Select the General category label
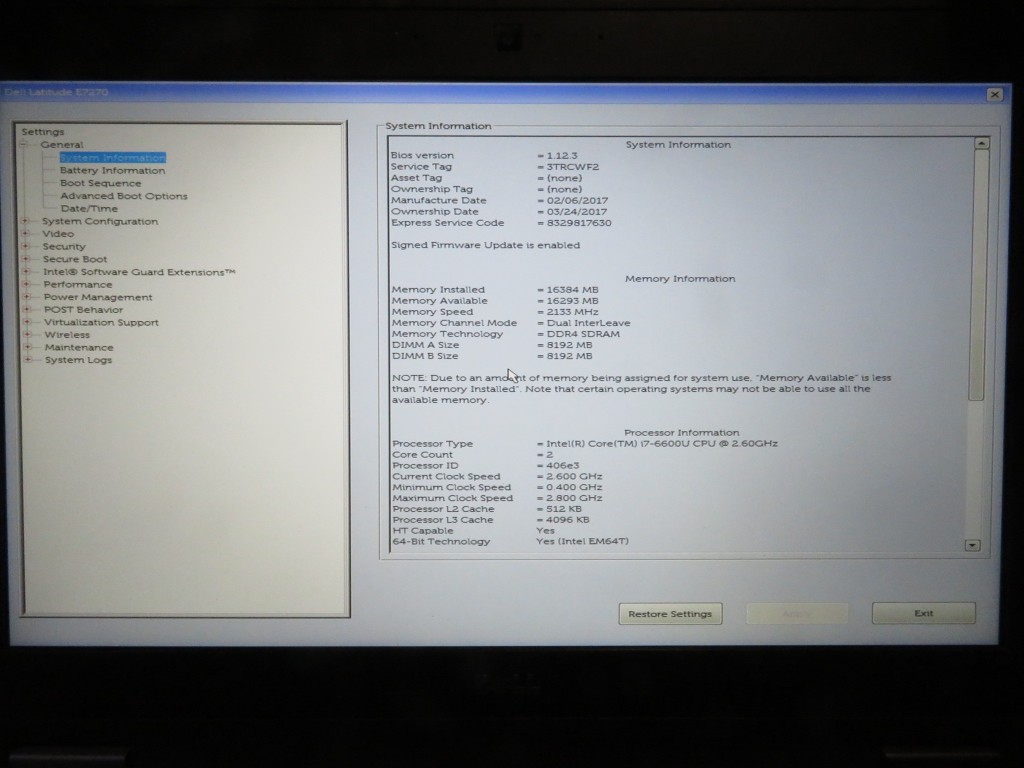Image resolution: width=1024 pixels, height=768 pixels. [x=62, y=144]
